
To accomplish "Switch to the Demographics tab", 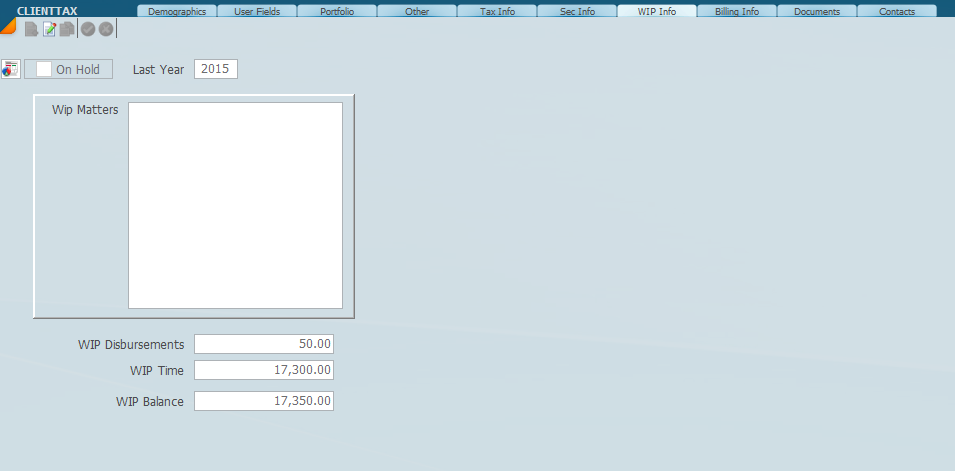I will click(x=177, y=12).
